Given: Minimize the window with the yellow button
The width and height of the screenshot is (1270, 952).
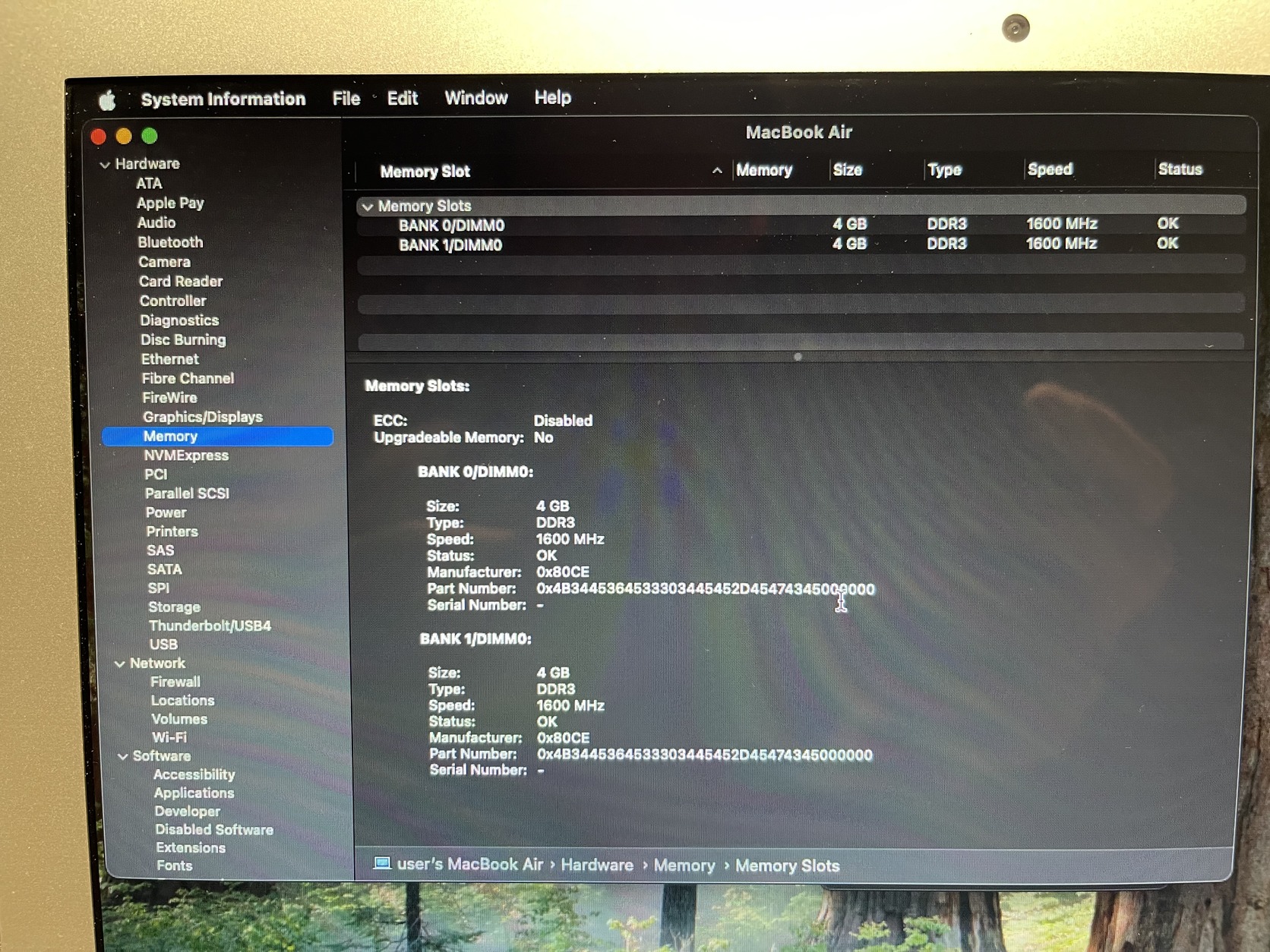Looking at the screenshot, I should pyautogui.click(x=124, y=137).
